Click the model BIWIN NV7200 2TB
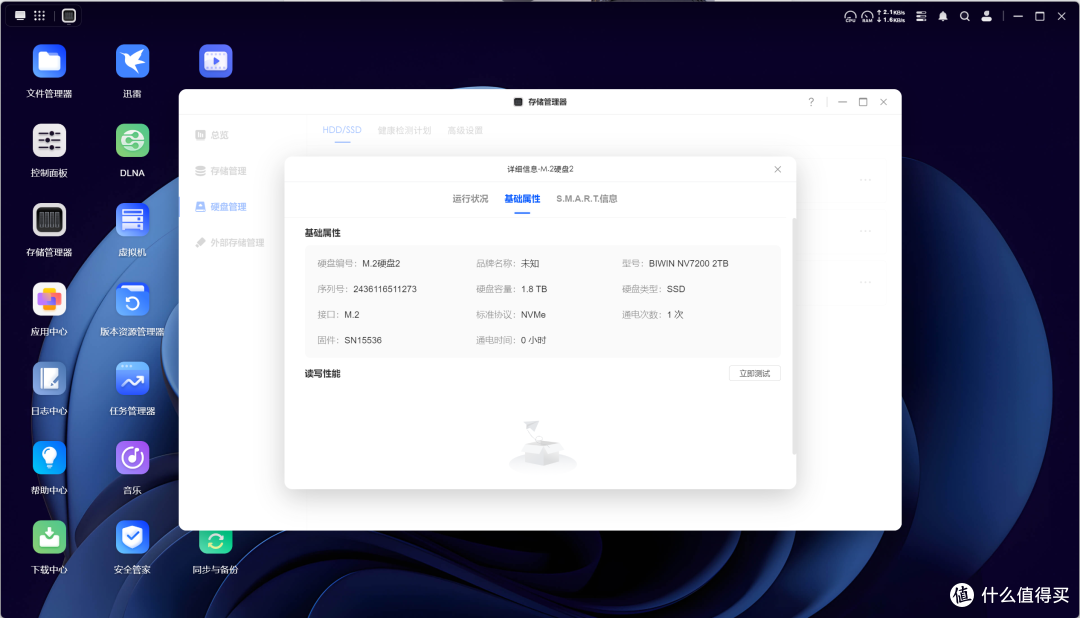 pyautogui.click(x=689, y=264)
